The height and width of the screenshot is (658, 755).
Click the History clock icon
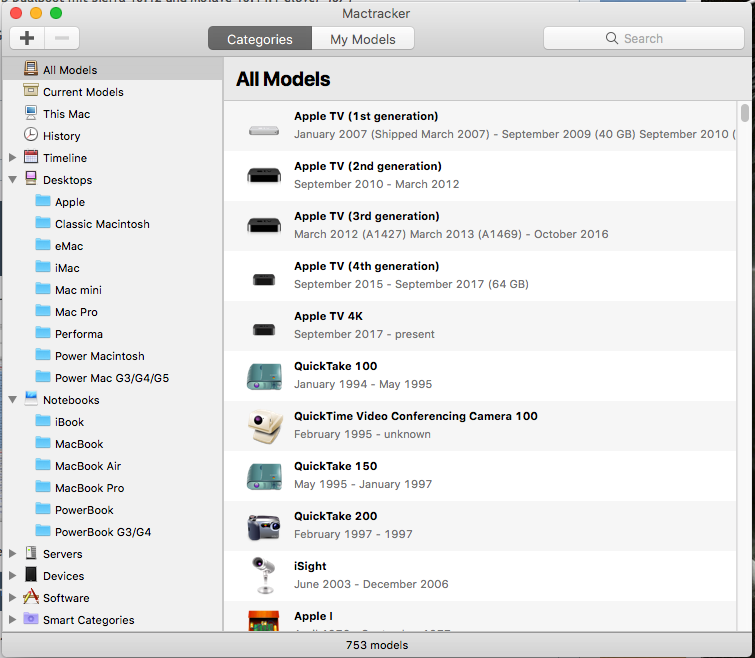coord(31,135)
